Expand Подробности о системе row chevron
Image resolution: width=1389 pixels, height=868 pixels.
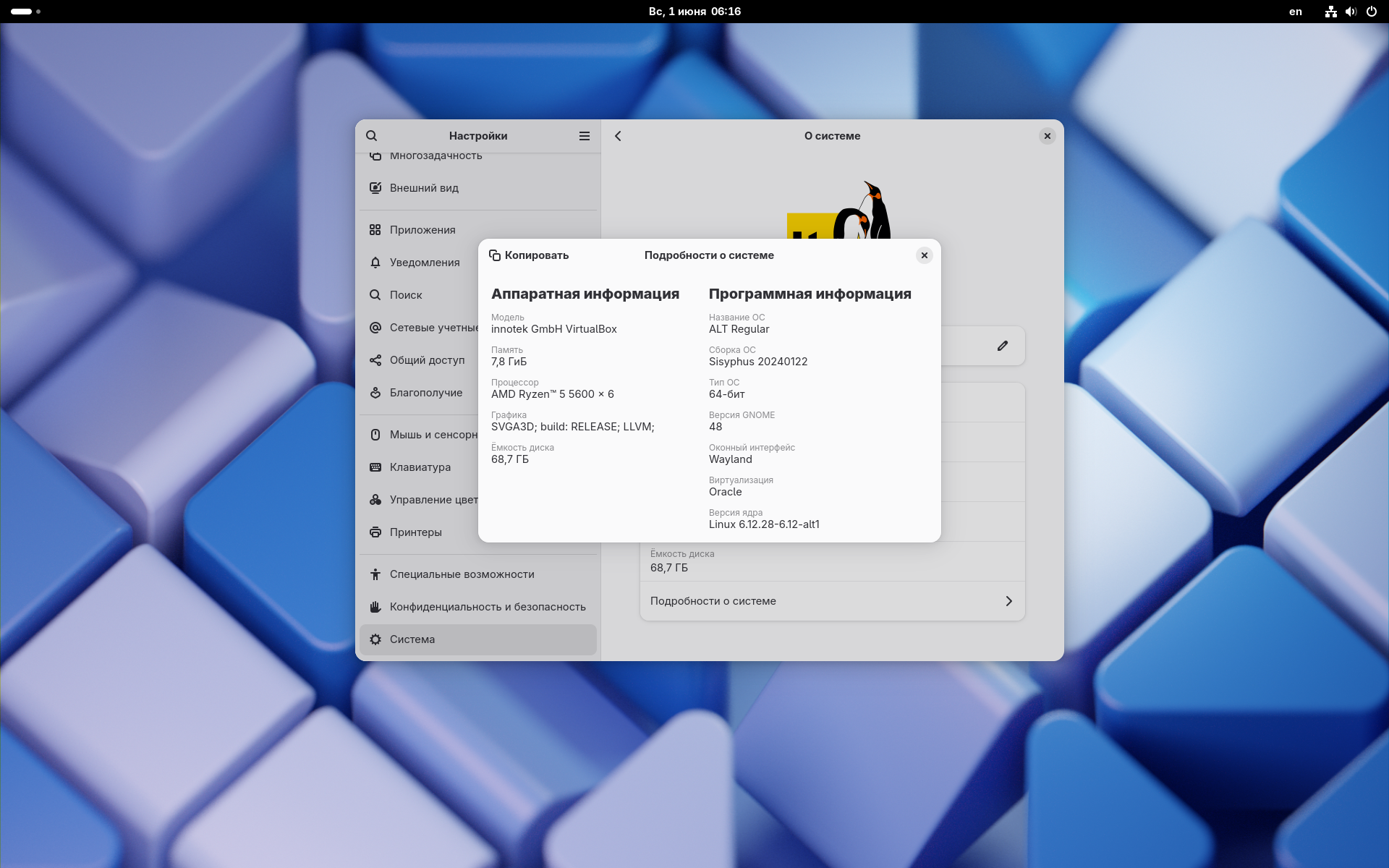click(1008, 601)
